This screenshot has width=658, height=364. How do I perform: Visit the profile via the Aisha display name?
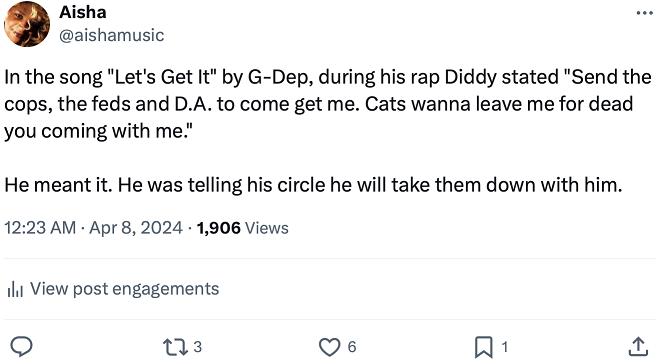pyautogui.click(x=83, y=12)
